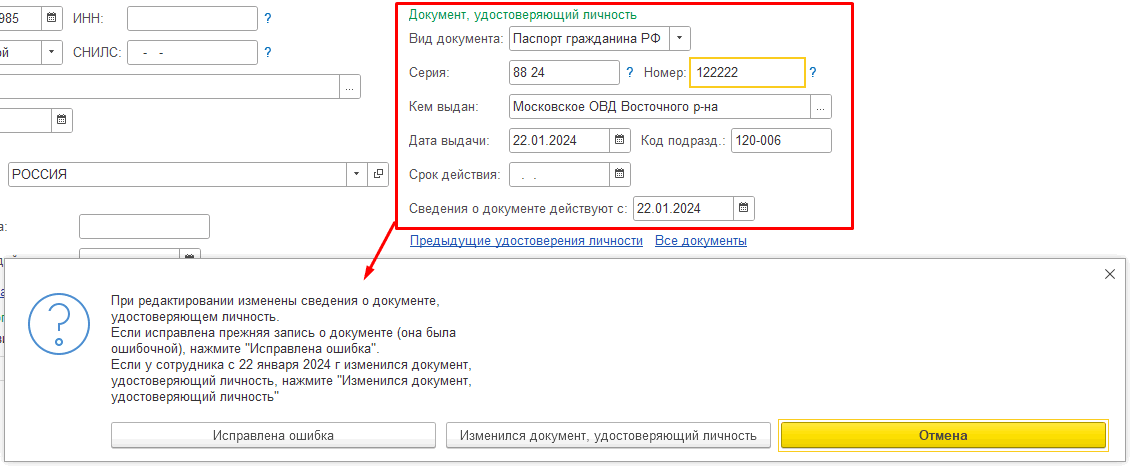This screenshot has width=1131, height=466.
Task: Click help question mark beside Серия field
Action: (630, 72)
